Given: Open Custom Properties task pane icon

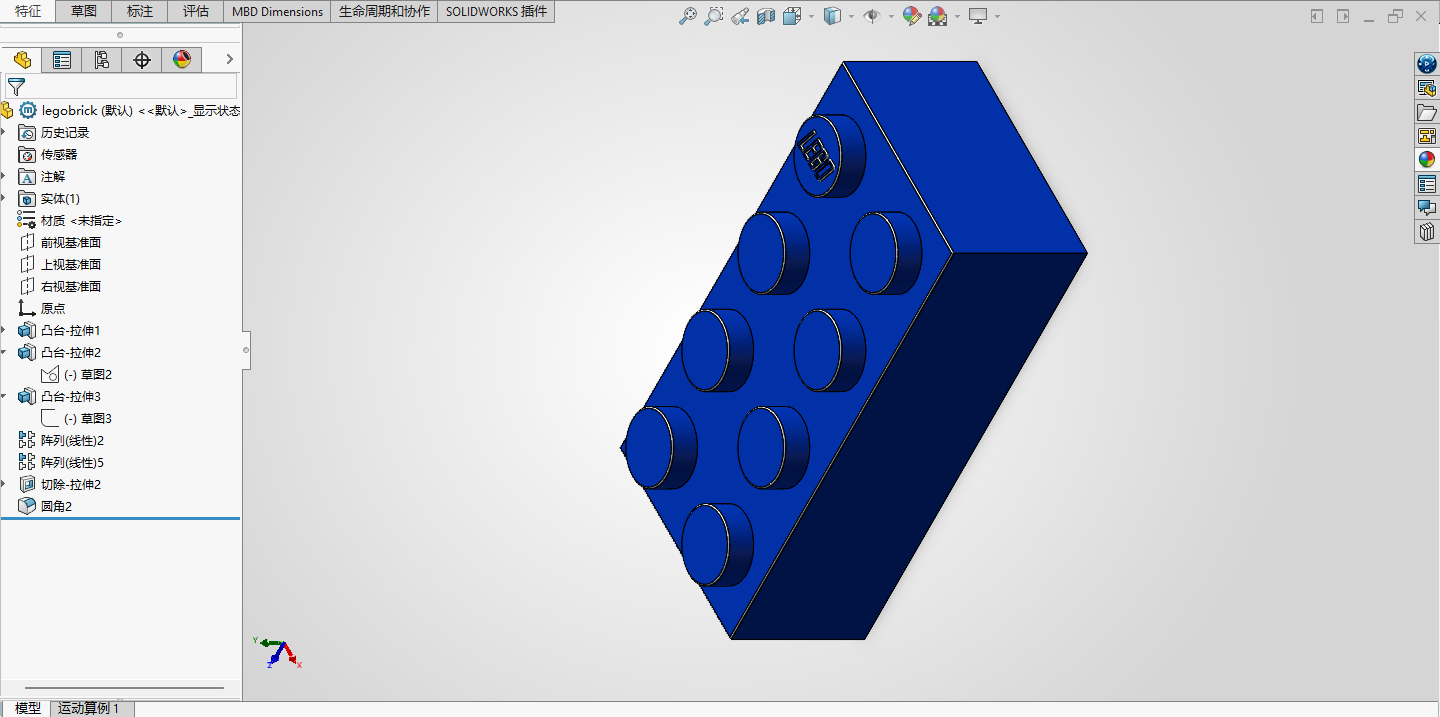Looking at the screenshot, I should tap(1427, 184).
